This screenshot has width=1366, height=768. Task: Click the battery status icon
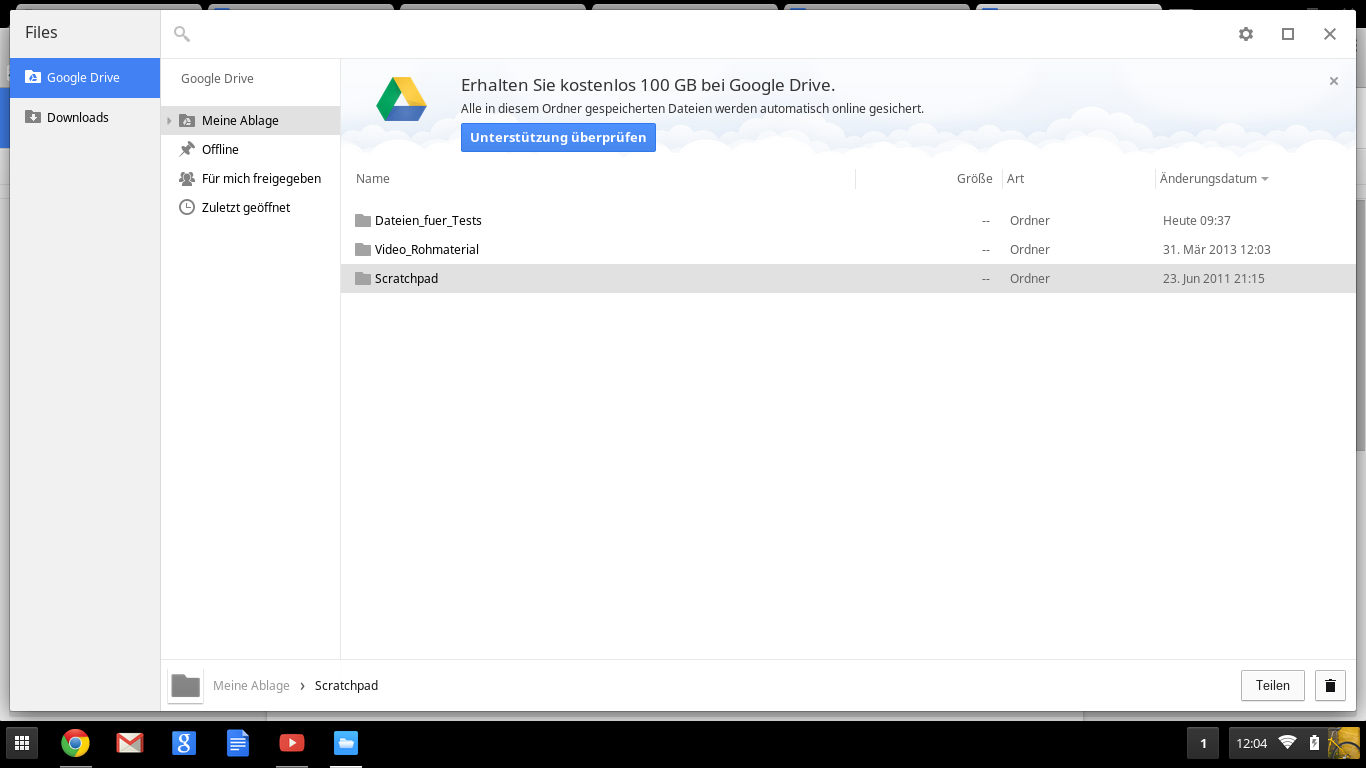(1314, 743)
